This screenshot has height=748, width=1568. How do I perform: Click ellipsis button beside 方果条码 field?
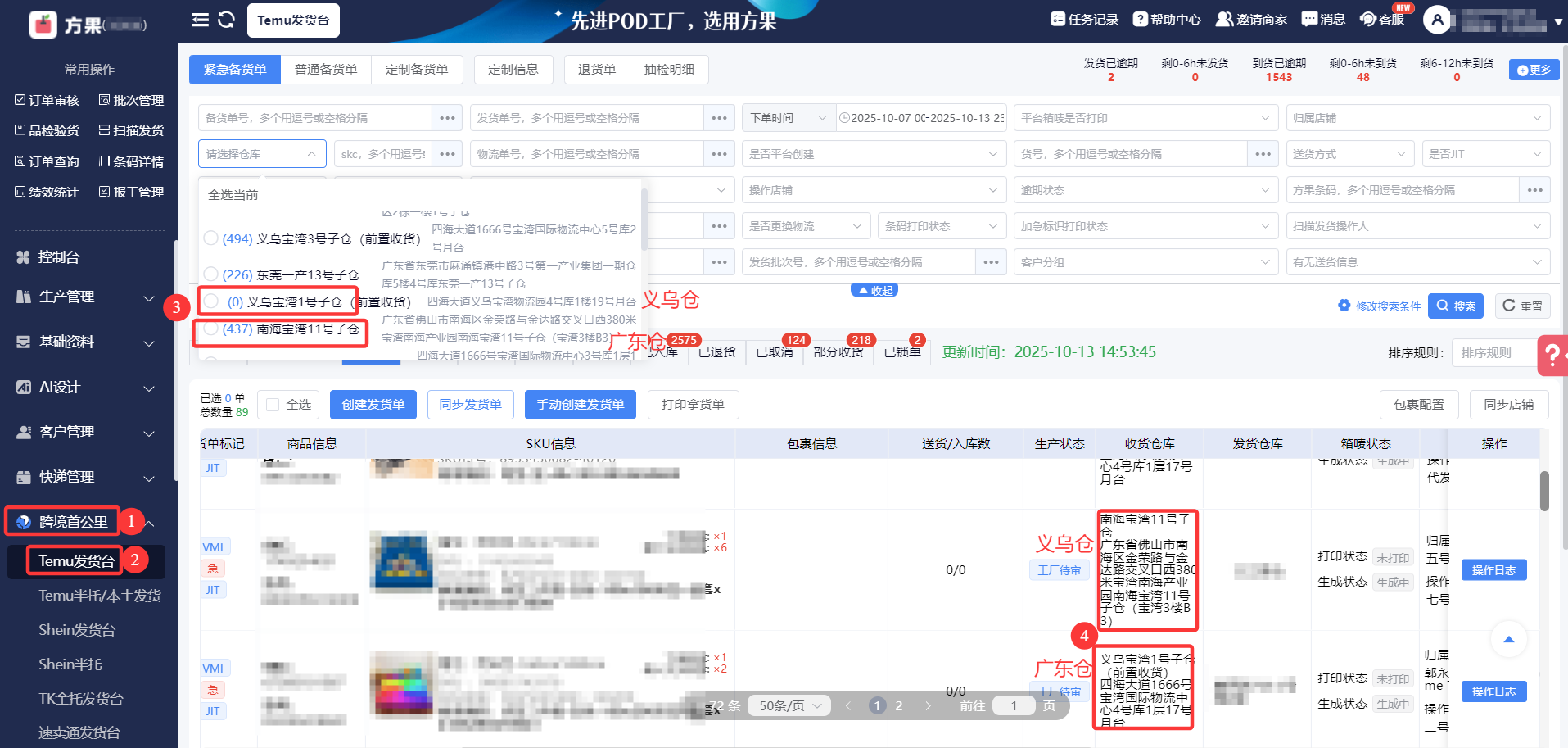tap(1534, 190)
